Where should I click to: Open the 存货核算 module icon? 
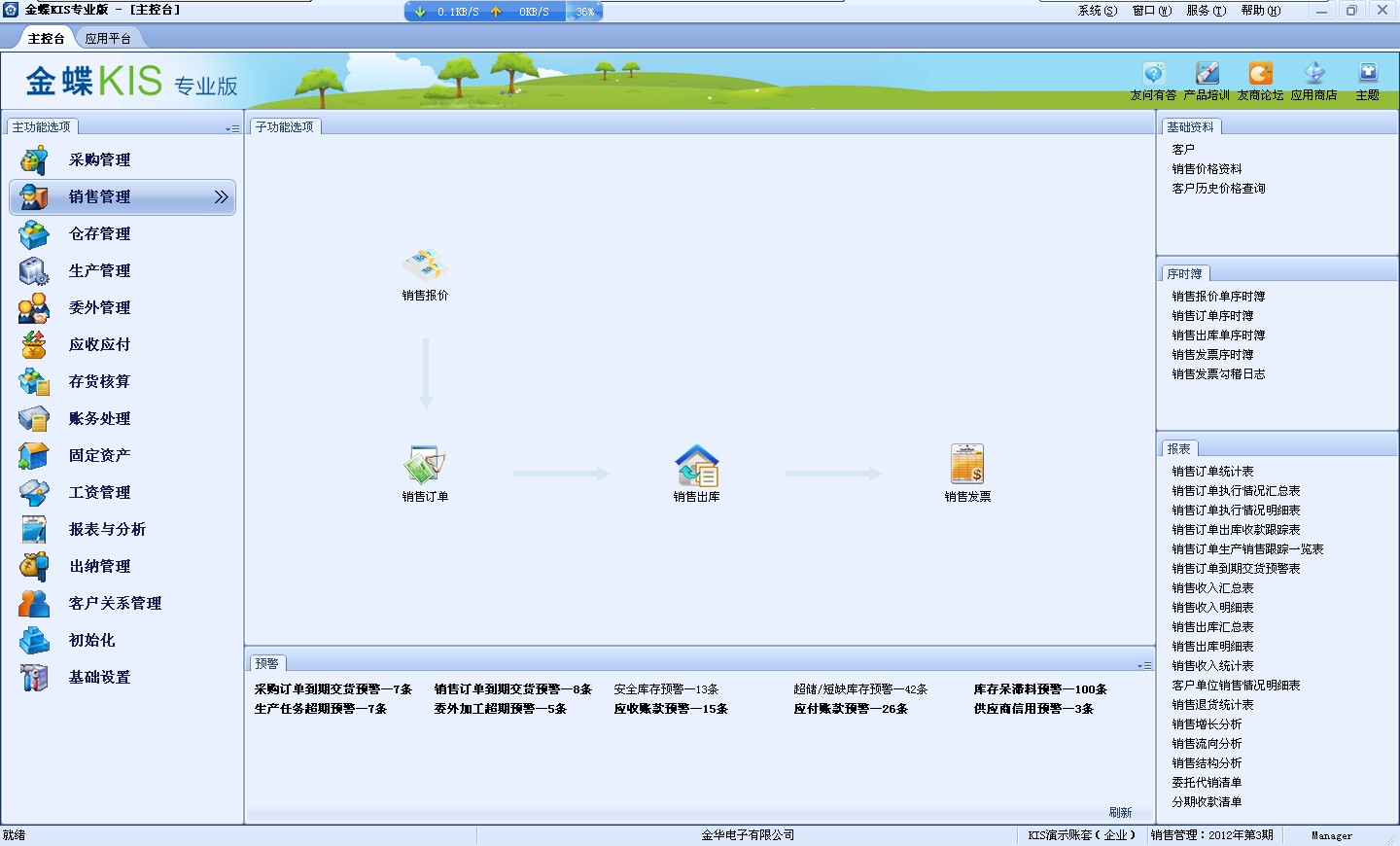(34, 382)
